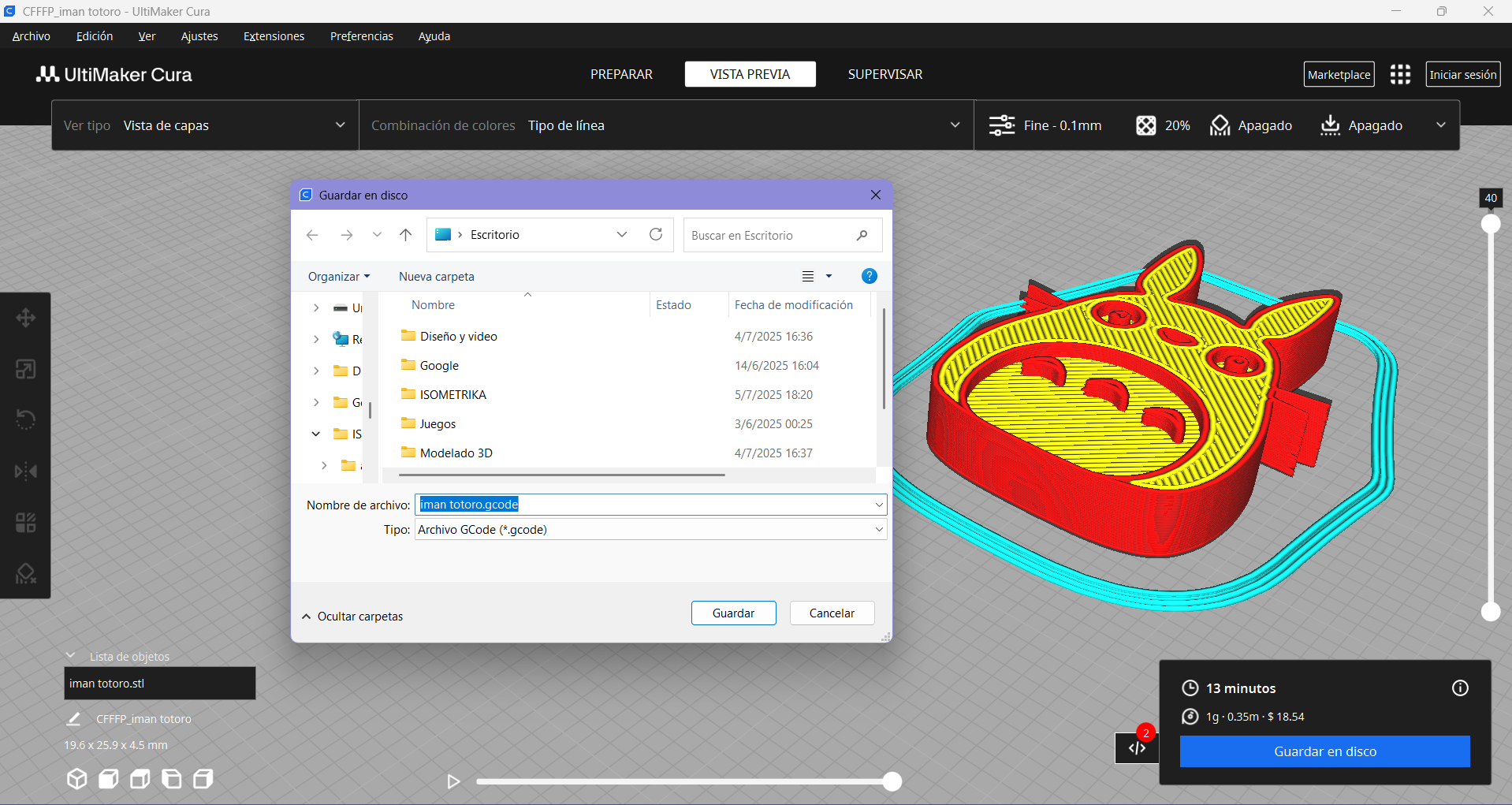Click the Nombre de archivo input field
1512x805 pixels.
click(x=650, y=505)
